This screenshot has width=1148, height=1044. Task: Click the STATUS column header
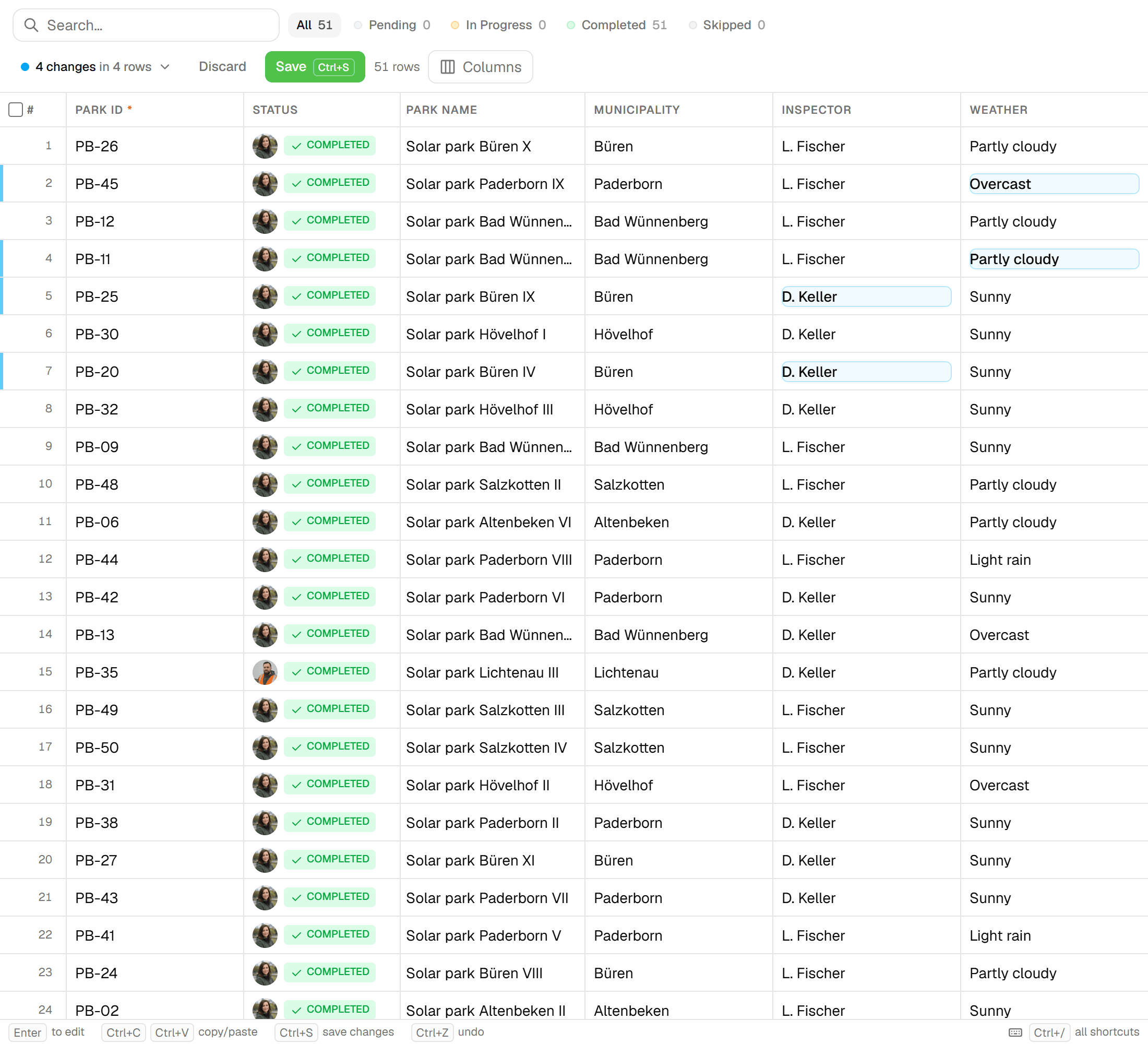click(322, 109)
